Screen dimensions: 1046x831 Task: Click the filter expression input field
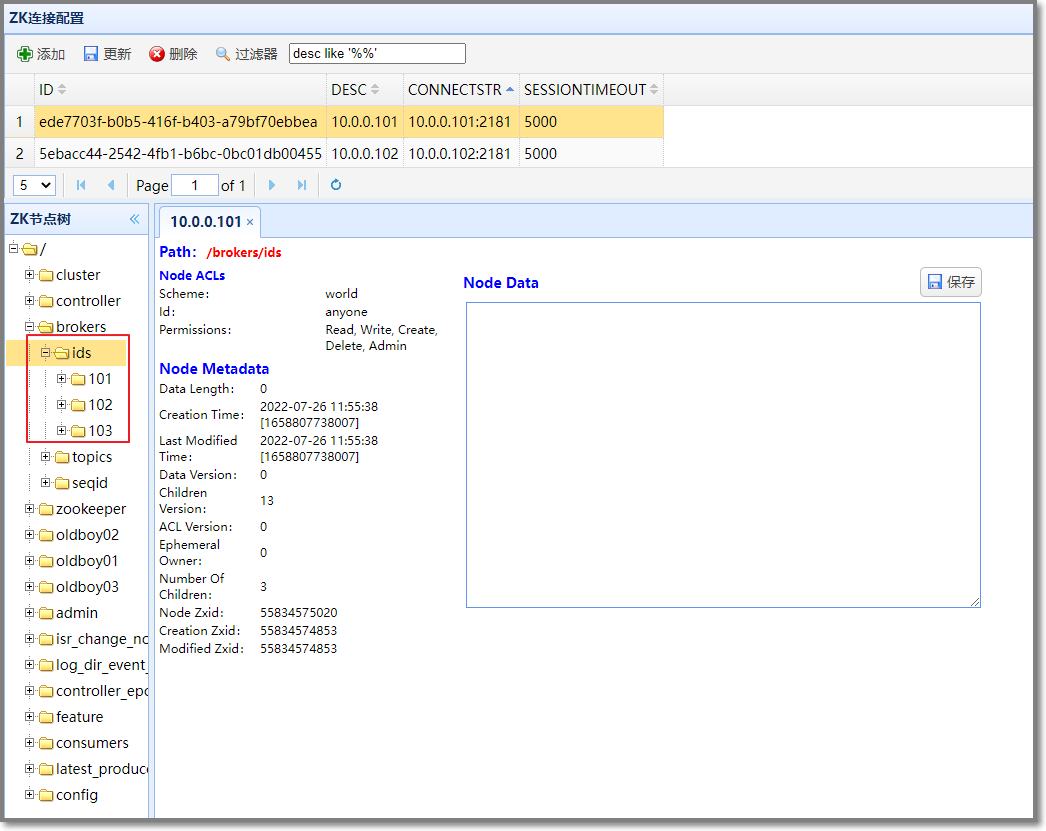pyautogui.click(x=377, y=54)
